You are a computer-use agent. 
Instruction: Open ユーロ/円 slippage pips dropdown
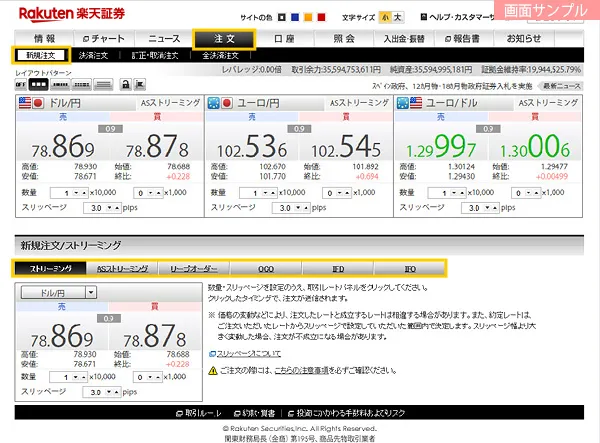pyautogui.click(x=285, y=207)
